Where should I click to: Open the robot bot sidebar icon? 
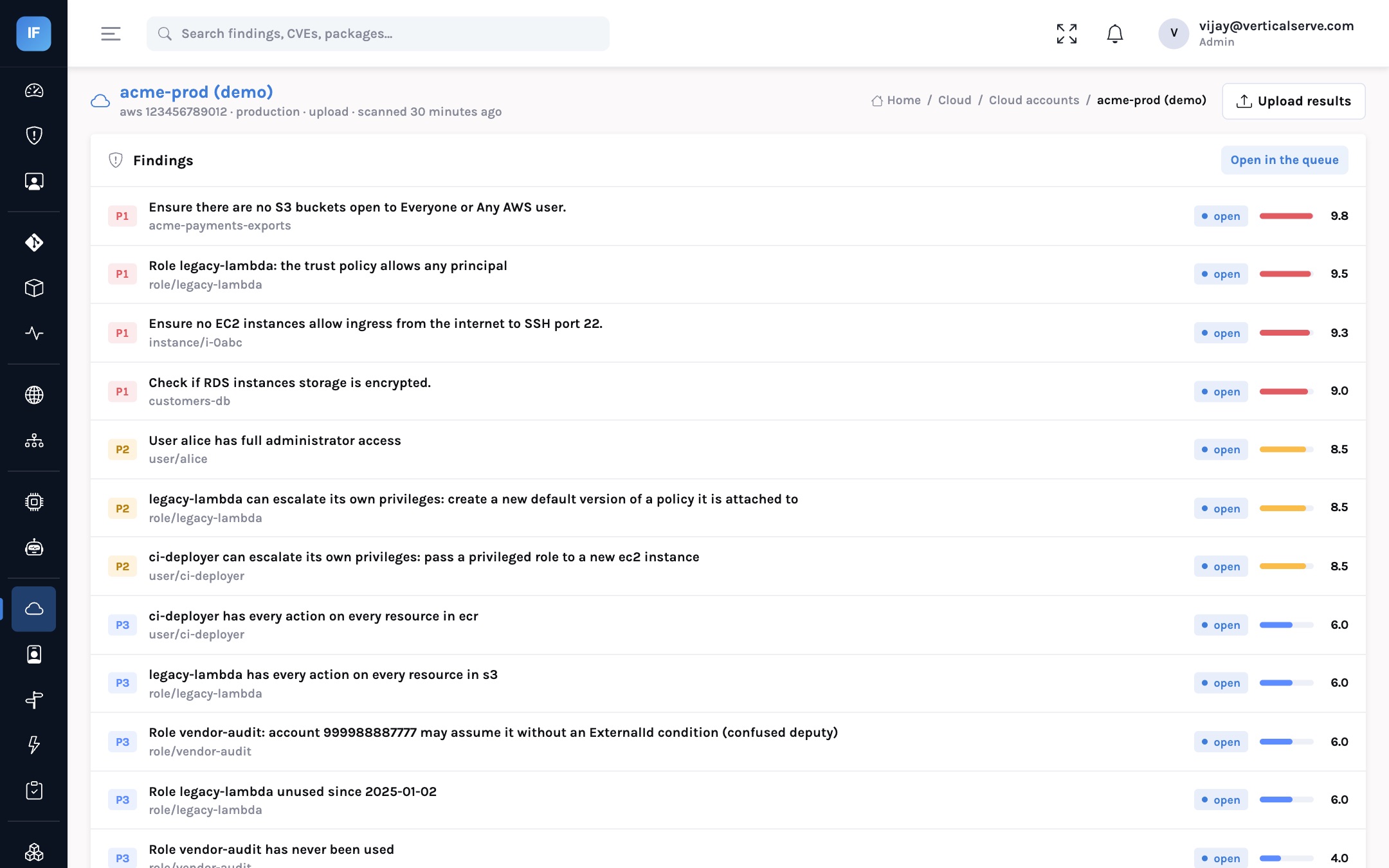(34, 548)
